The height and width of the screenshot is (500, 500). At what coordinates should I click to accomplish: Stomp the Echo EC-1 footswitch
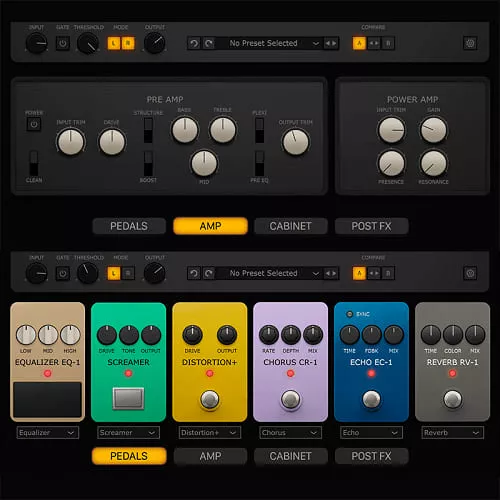[371, 399]
